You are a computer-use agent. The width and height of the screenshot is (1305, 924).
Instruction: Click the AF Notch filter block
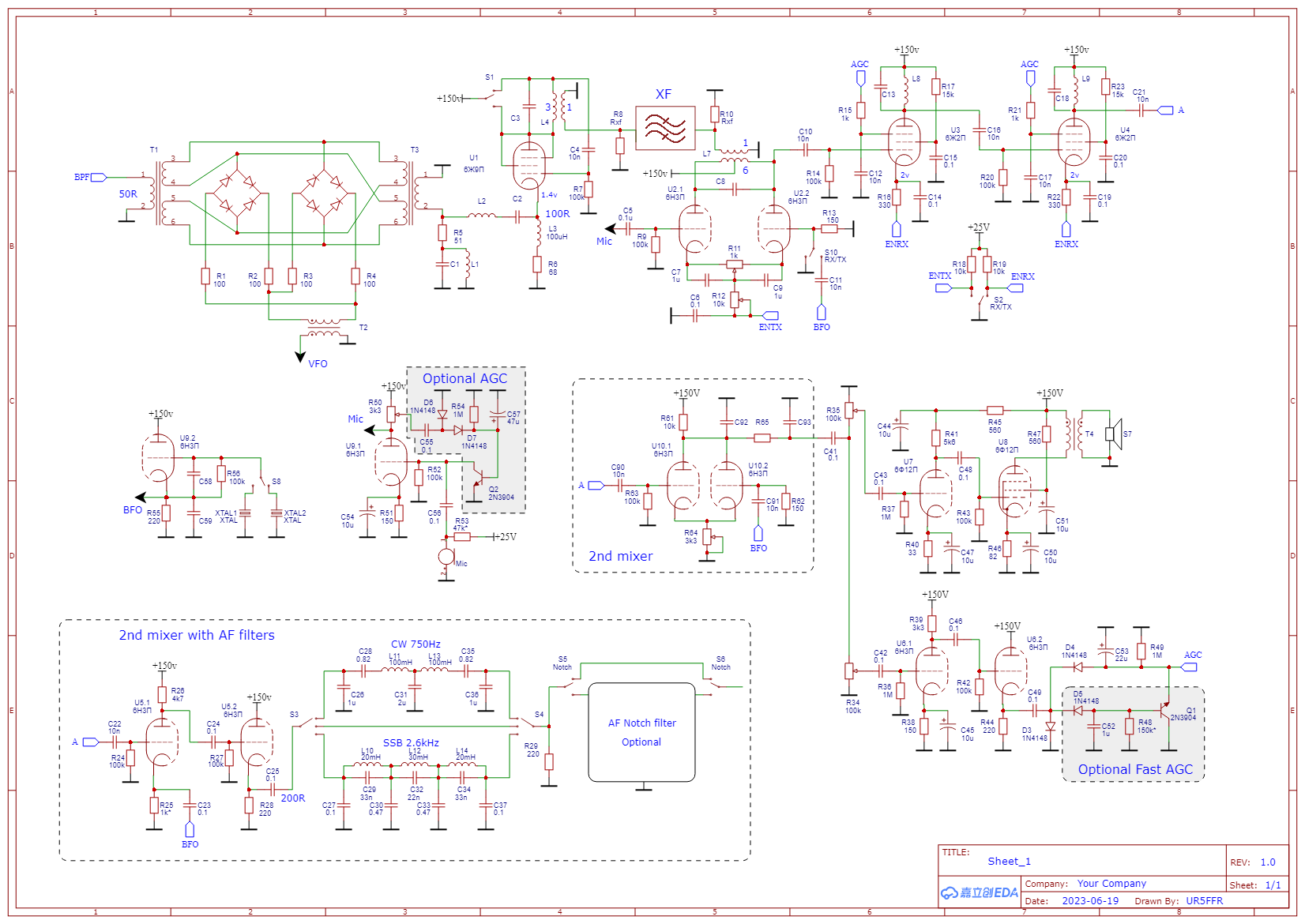point(641,732)
